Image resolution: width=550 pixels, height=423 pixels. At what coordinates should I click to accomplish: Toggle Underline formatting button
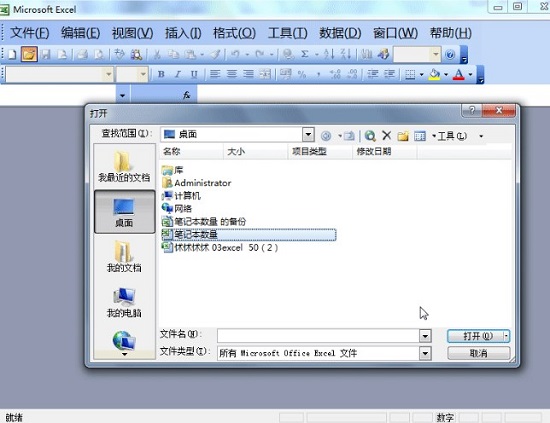click(x=194, y=74)
